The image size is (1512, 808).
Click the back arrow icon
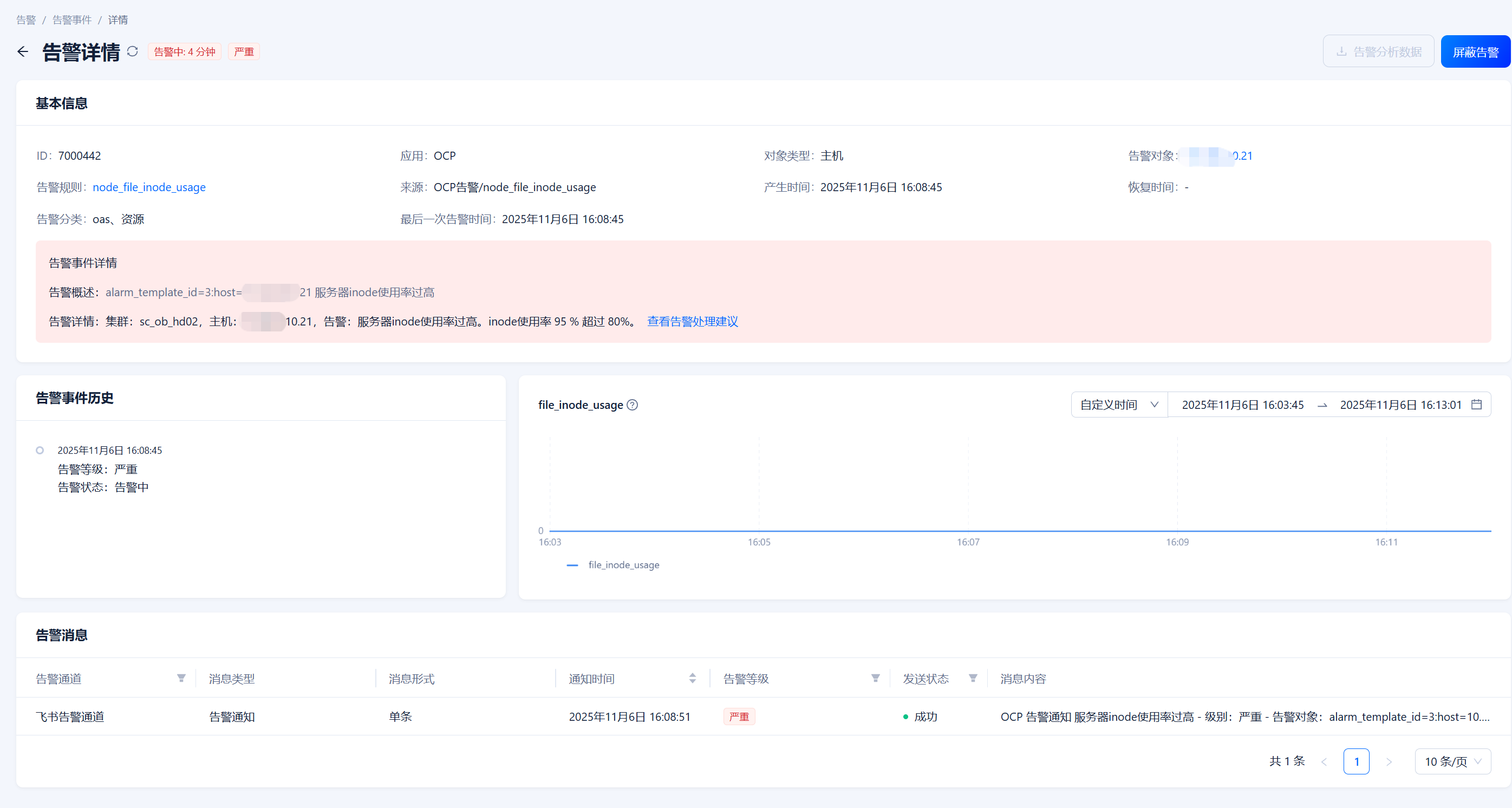tap(22, 51)
